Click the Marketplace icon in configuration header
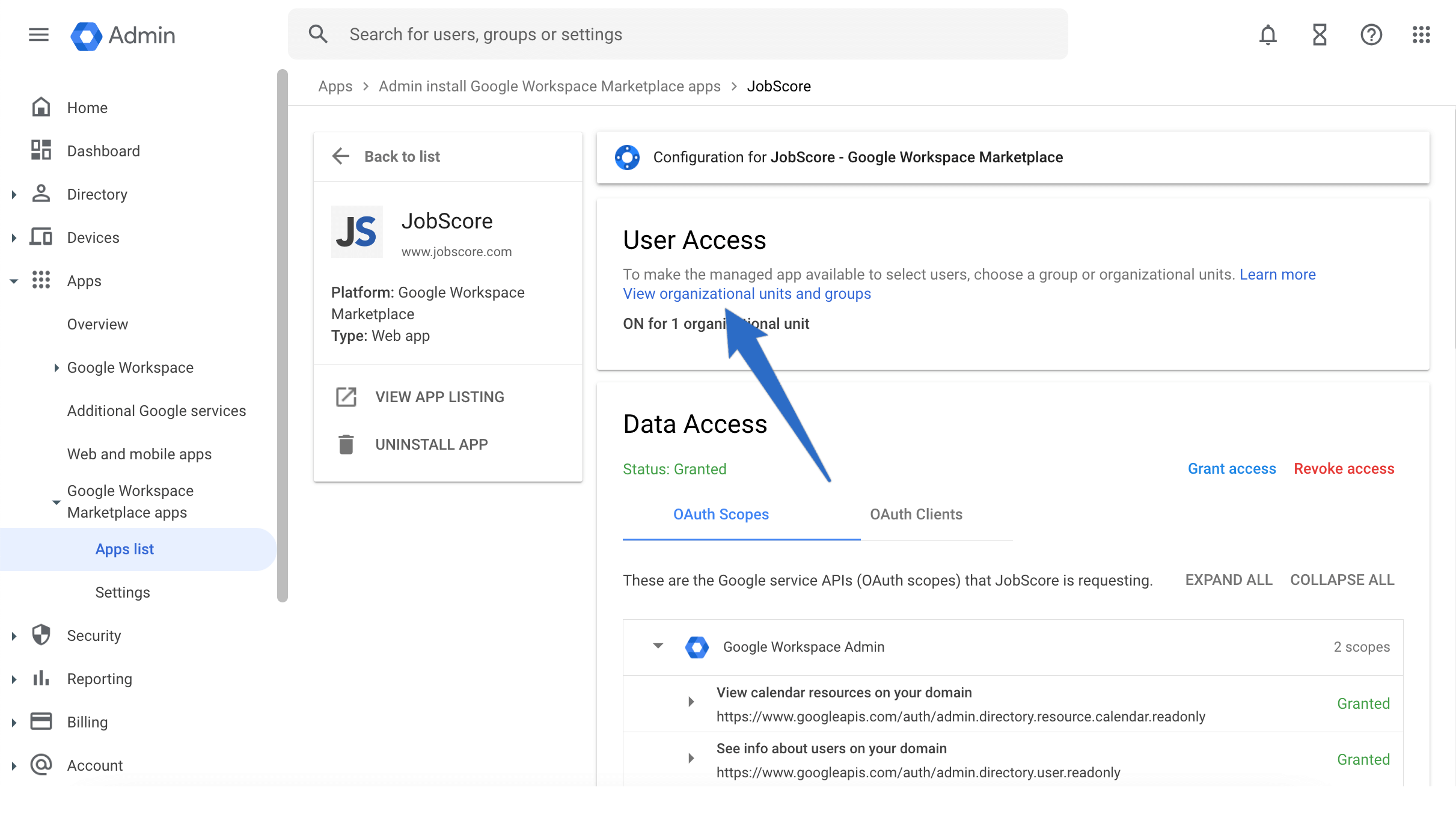1456x814 pixels. click(627, 158)
